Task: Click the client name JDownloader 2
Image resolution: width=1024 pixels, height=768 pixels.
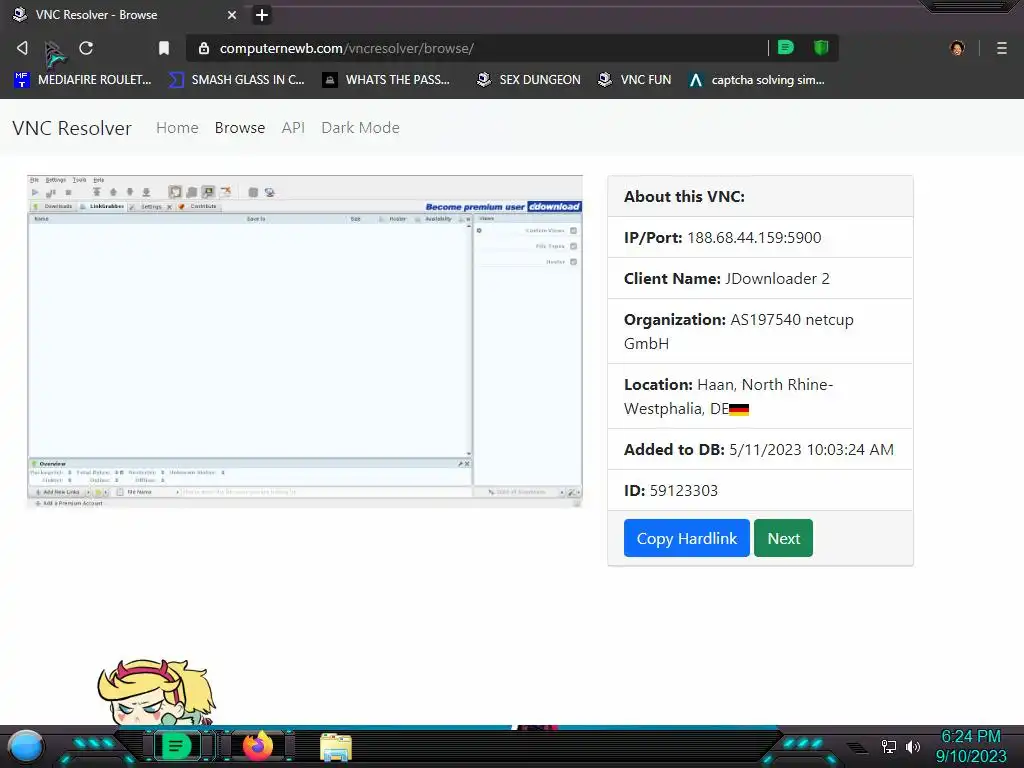Action: coord(777,279)
